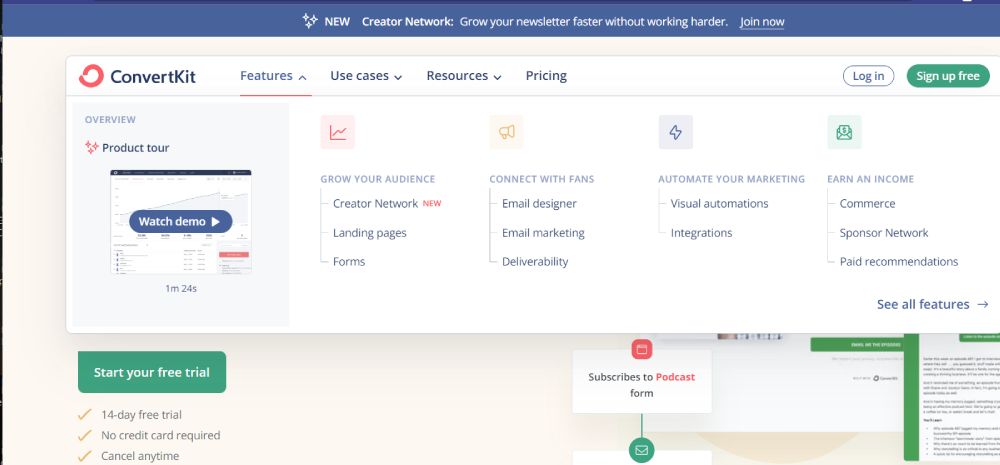Open the Product tour link
1000x465 pixels.
135,147
